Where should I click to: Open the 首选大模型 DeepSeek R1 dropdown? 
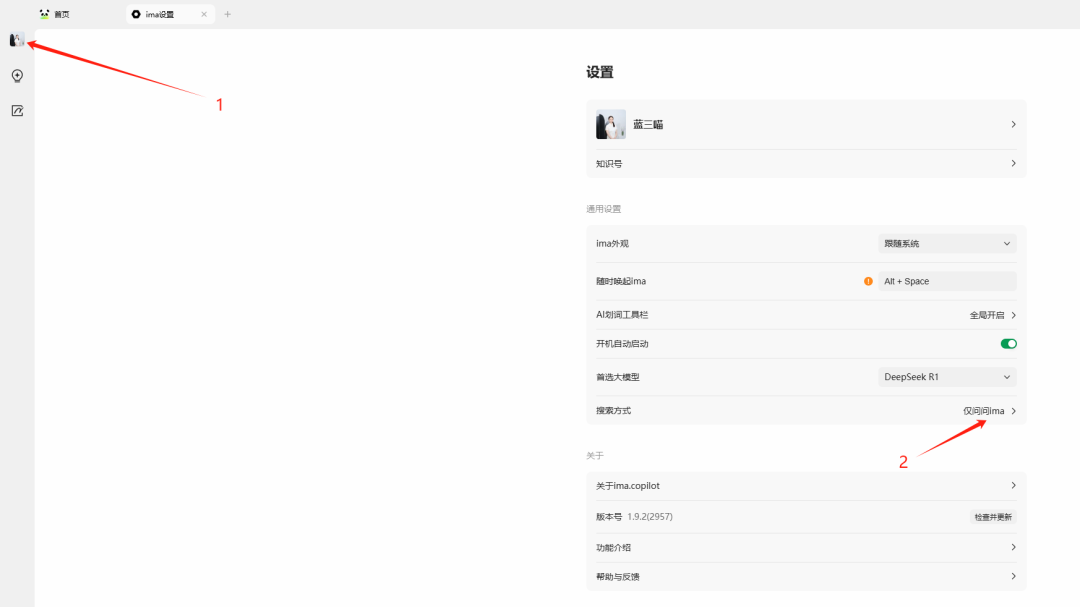pos(947,377)
